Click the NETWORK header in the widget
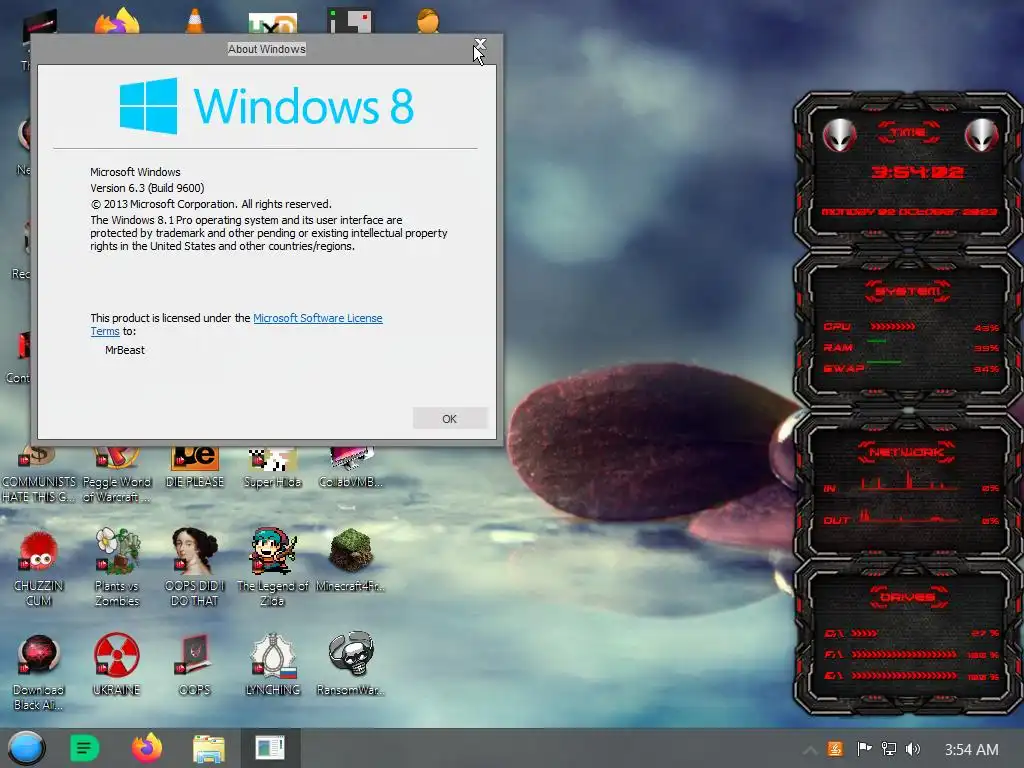 tap(906, 452)
